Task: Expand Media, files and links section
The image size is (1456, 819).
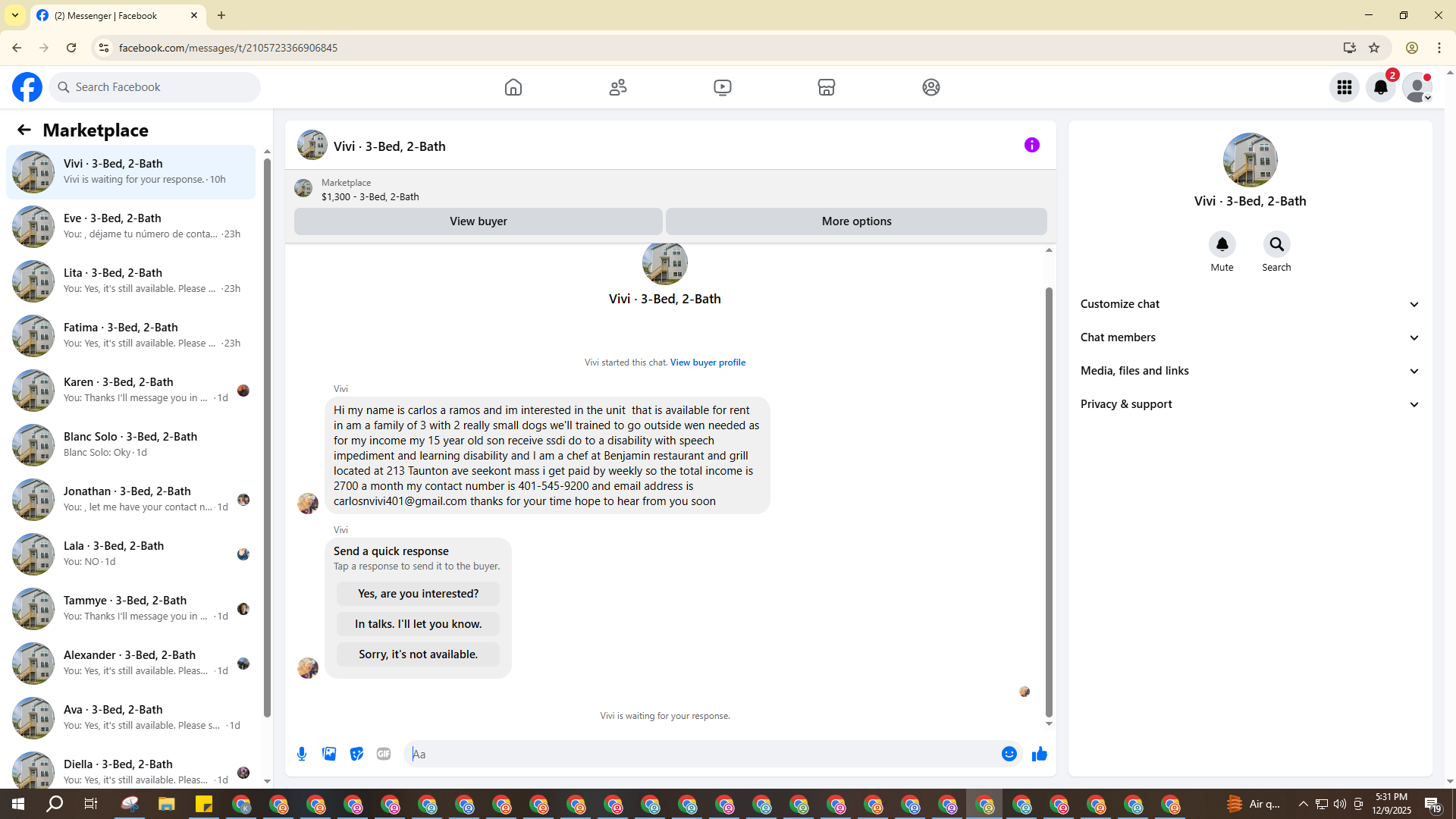Action: (1250, 371)
